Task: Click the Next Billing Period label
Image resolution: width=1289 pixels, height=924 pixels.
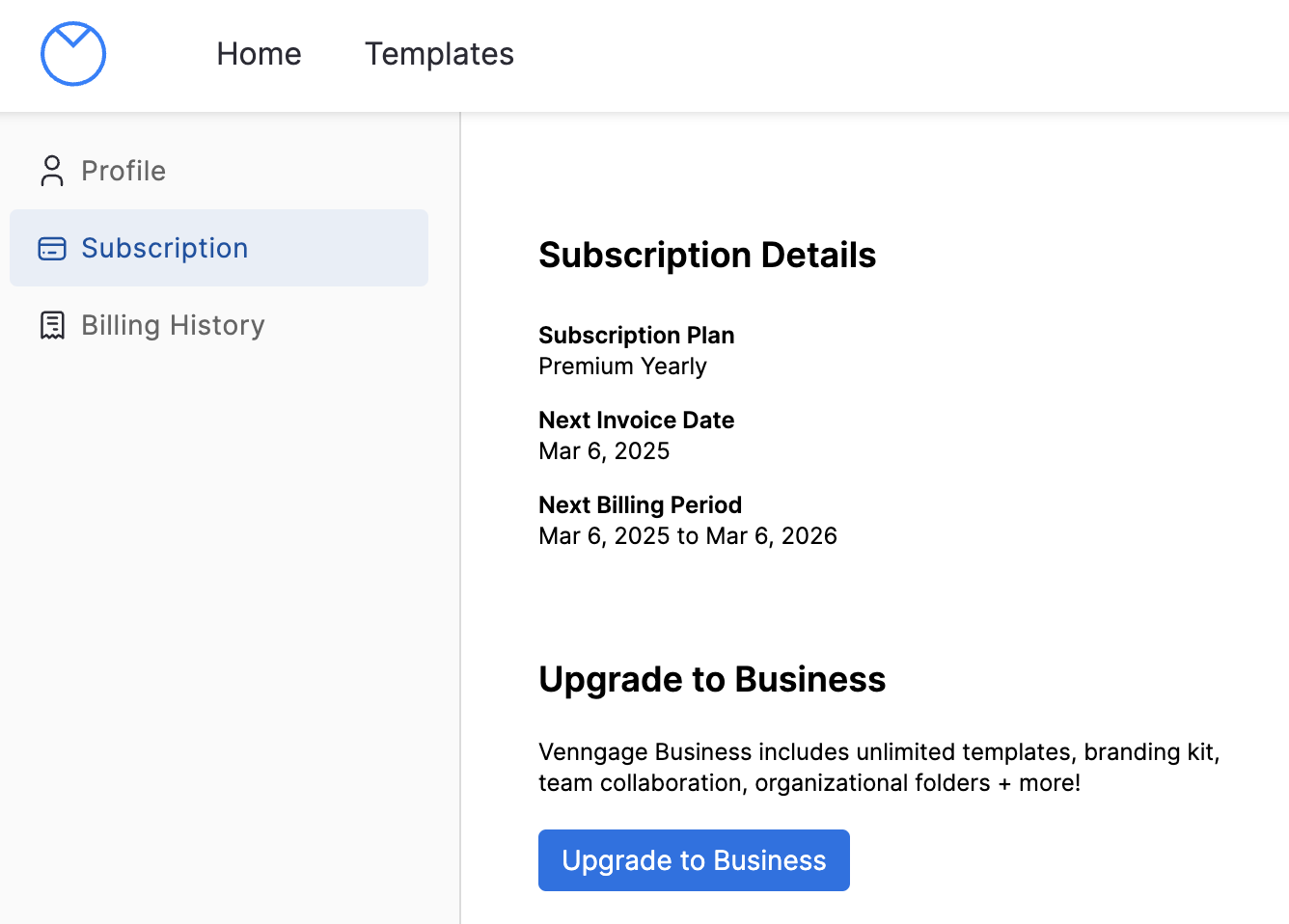Action: click(640, 504)
